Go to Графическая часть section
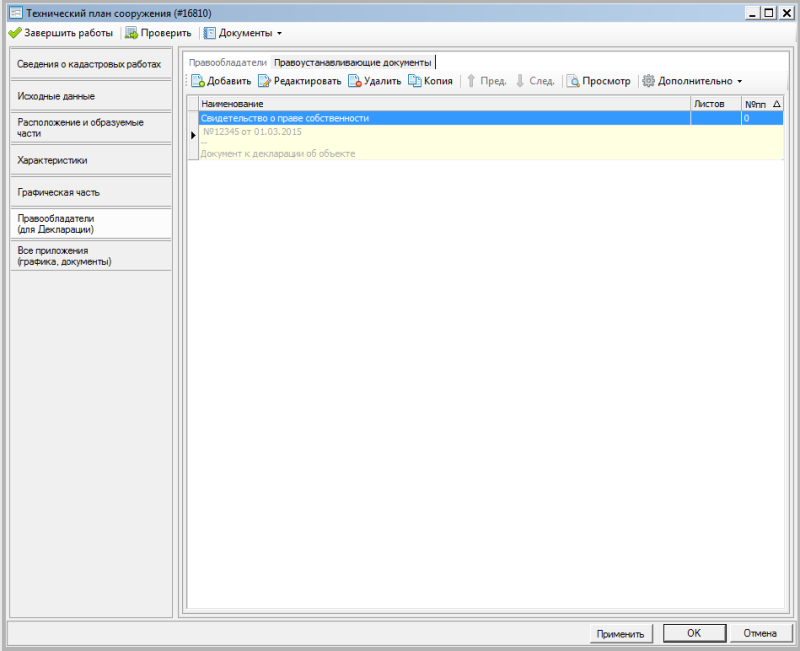This screenshot has height=651, width=800. pyautogui.click(x=89, y=192)
